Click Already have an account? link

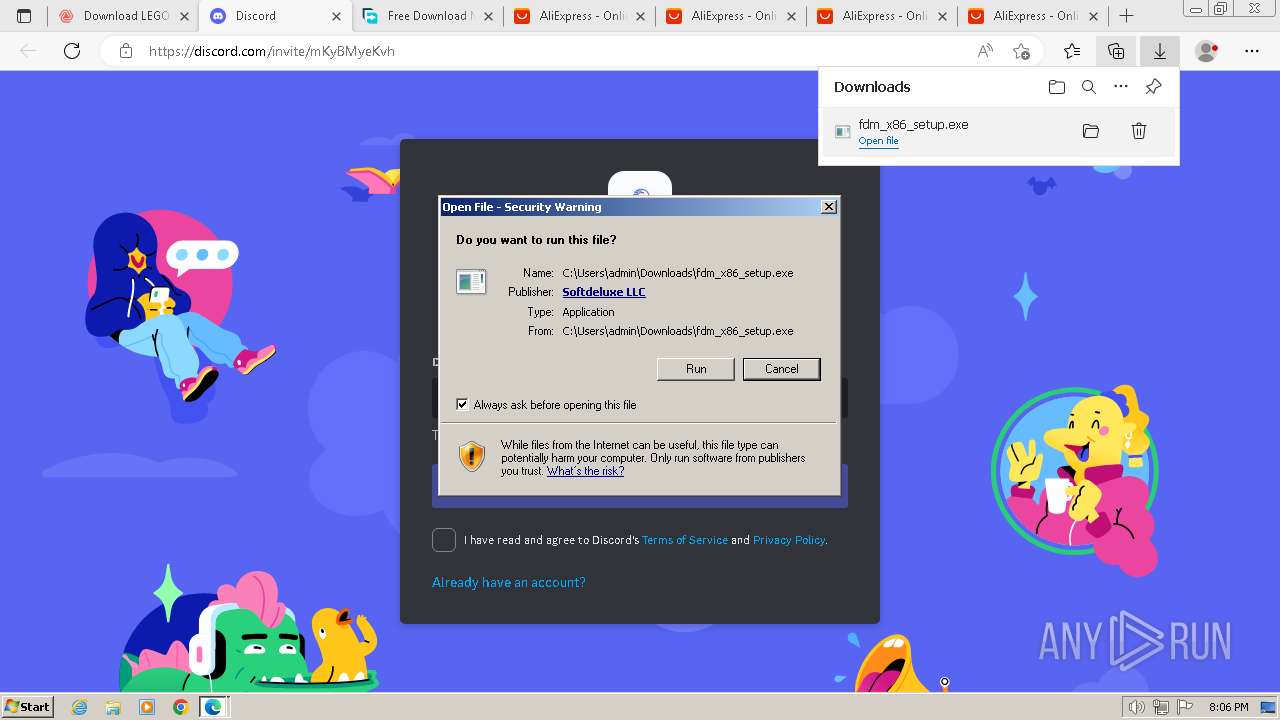coord(509,582)
